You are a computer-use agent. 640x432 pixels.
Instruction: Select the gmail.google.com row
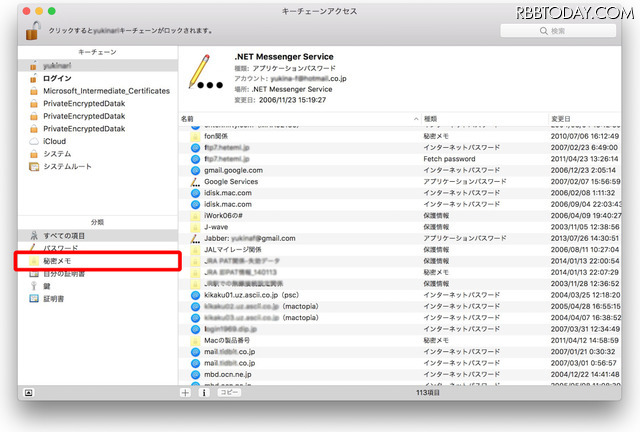pos(400,170)
